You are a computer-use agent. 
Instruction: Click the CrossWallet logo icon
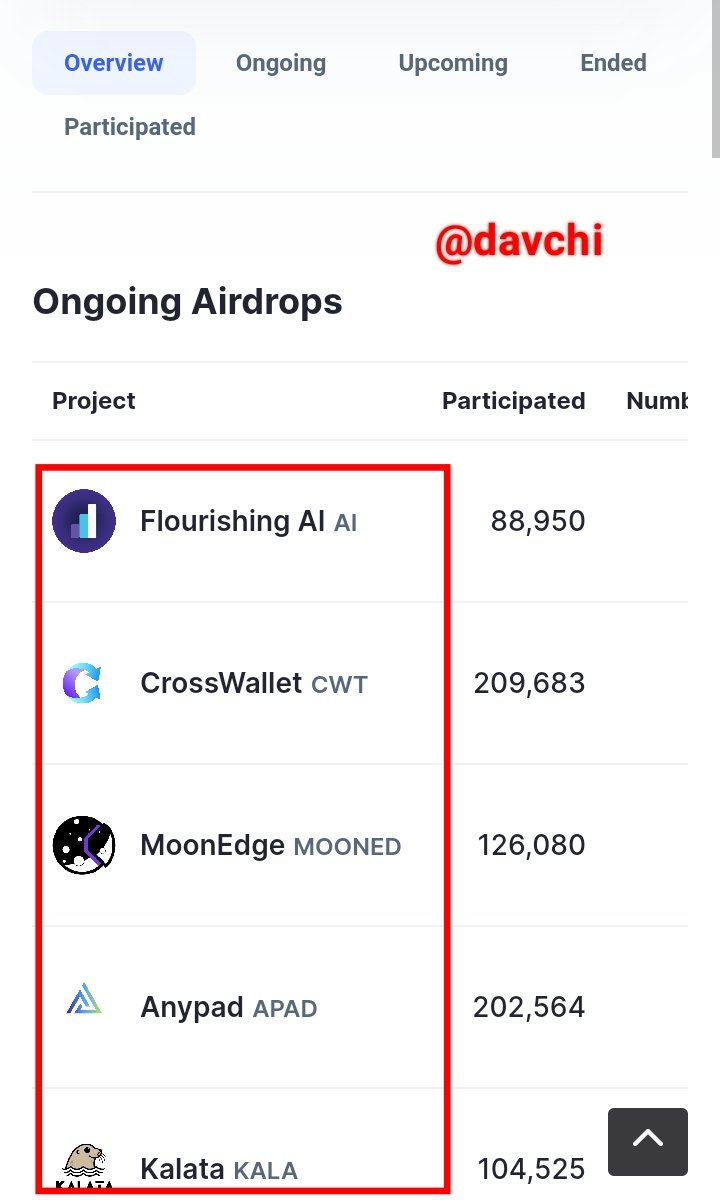click(x=84, y=683)
